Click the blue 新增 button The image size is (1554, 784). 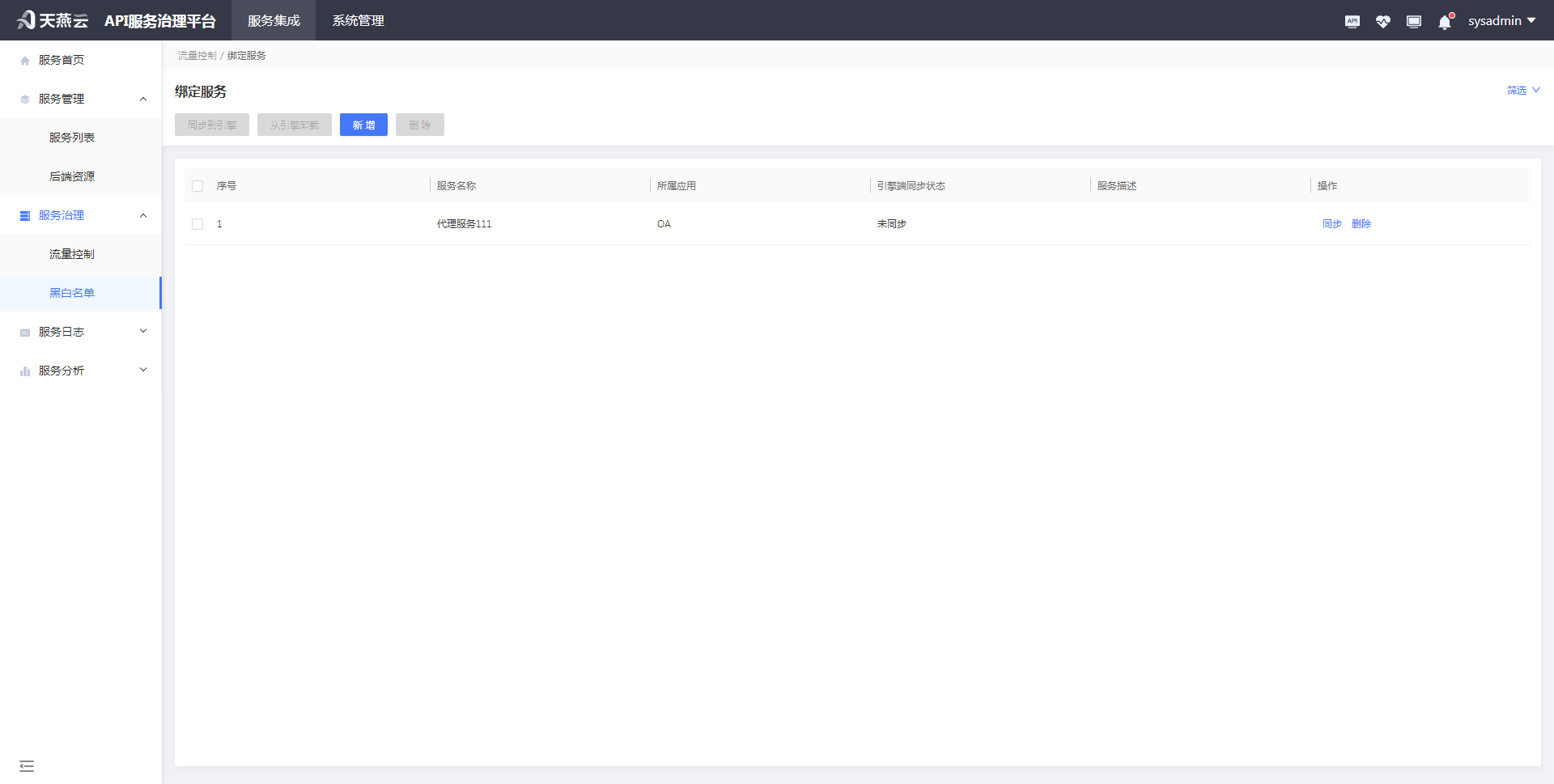click(363, 125)
